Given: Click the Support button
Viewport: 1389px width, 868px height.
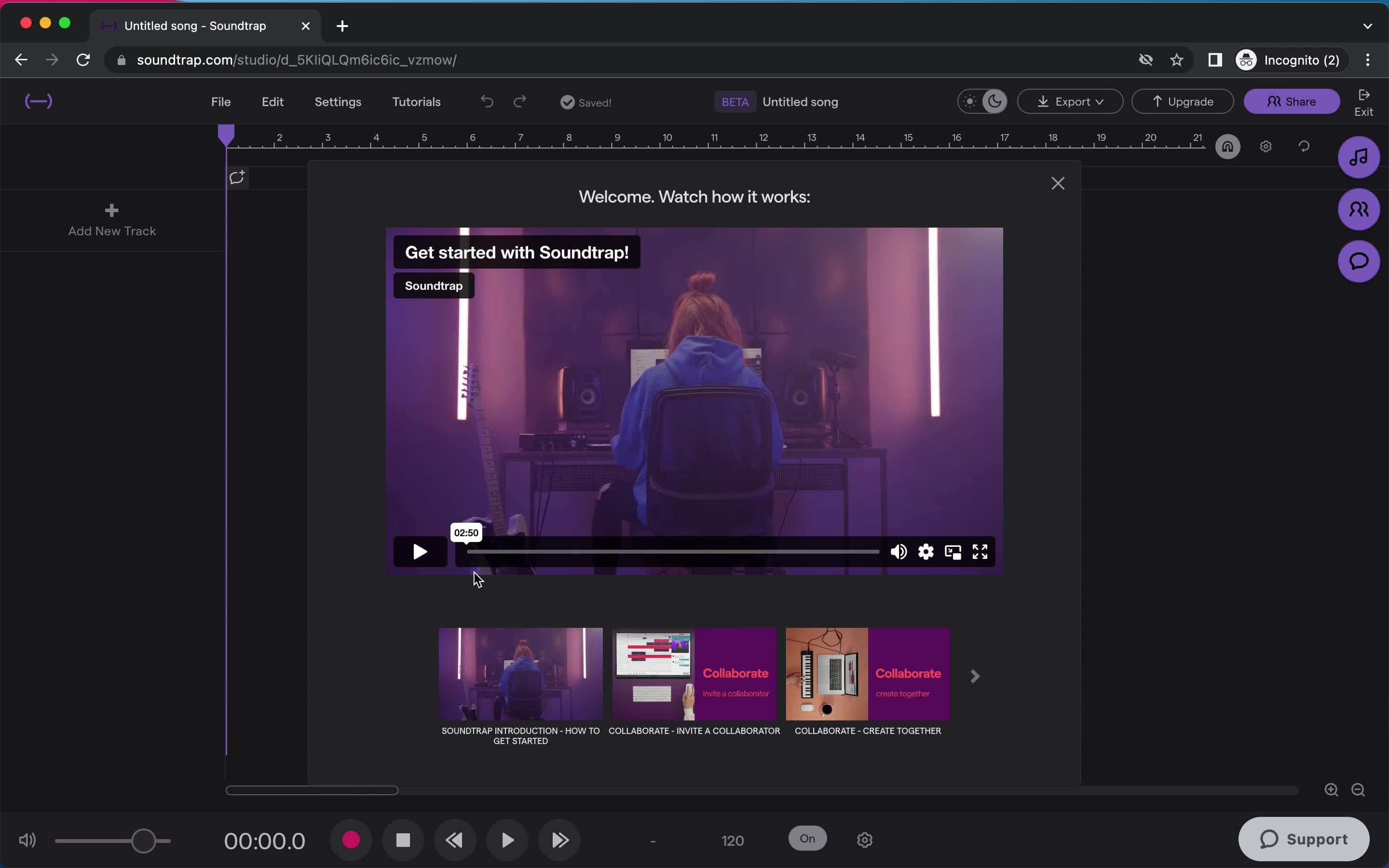Looking at the screenshot, I should (1304, 838).
